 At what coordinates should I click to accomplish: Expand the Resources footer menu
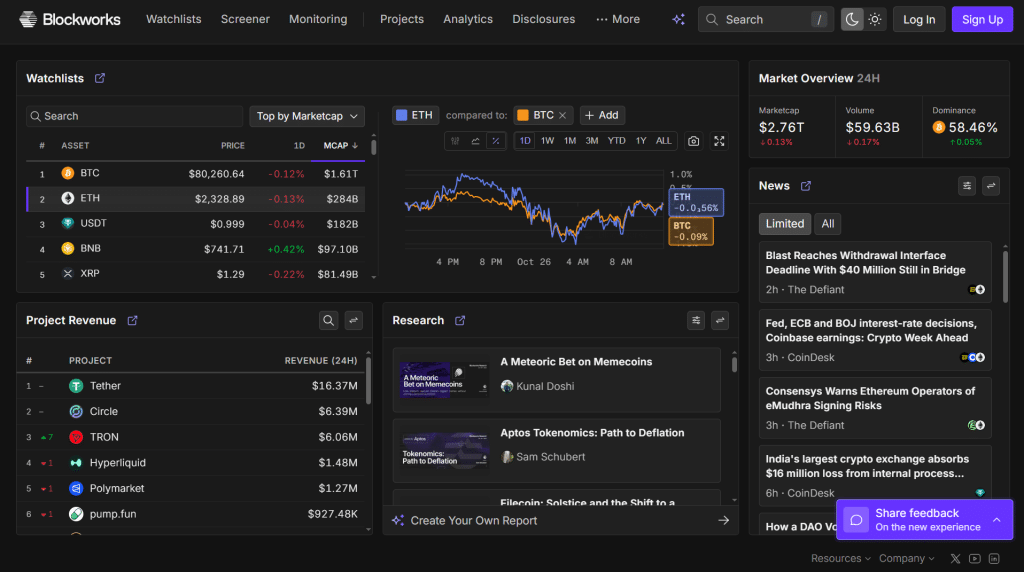tap(840, 559)
